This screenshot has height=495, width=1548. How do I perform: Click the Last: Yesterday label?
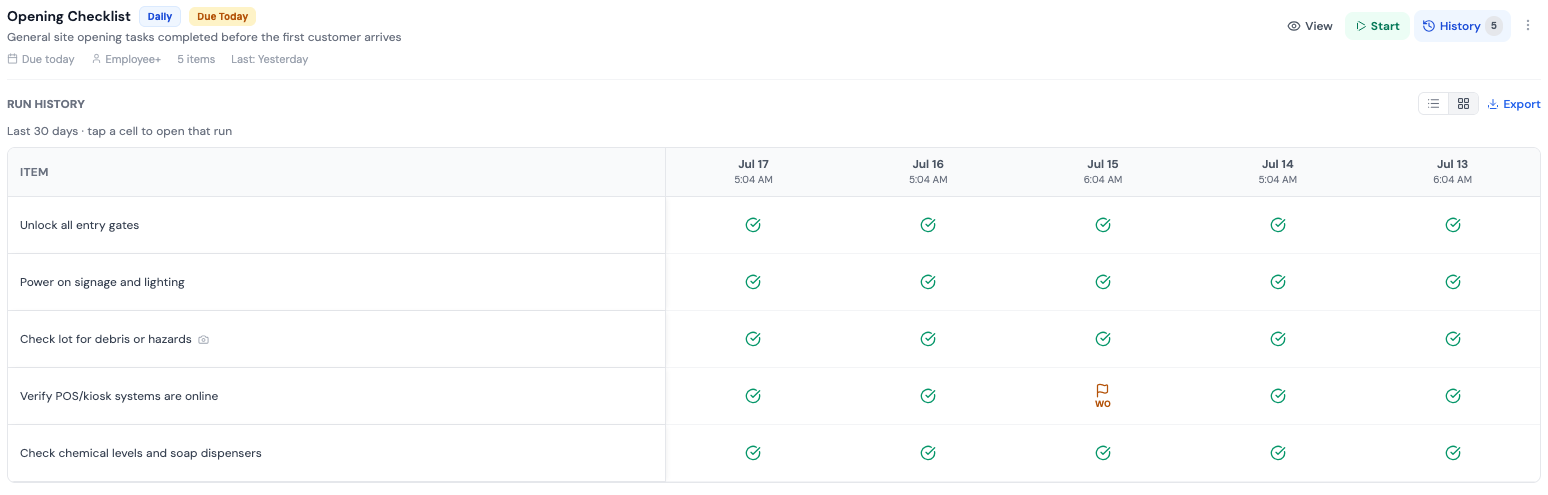coord(269,59)
